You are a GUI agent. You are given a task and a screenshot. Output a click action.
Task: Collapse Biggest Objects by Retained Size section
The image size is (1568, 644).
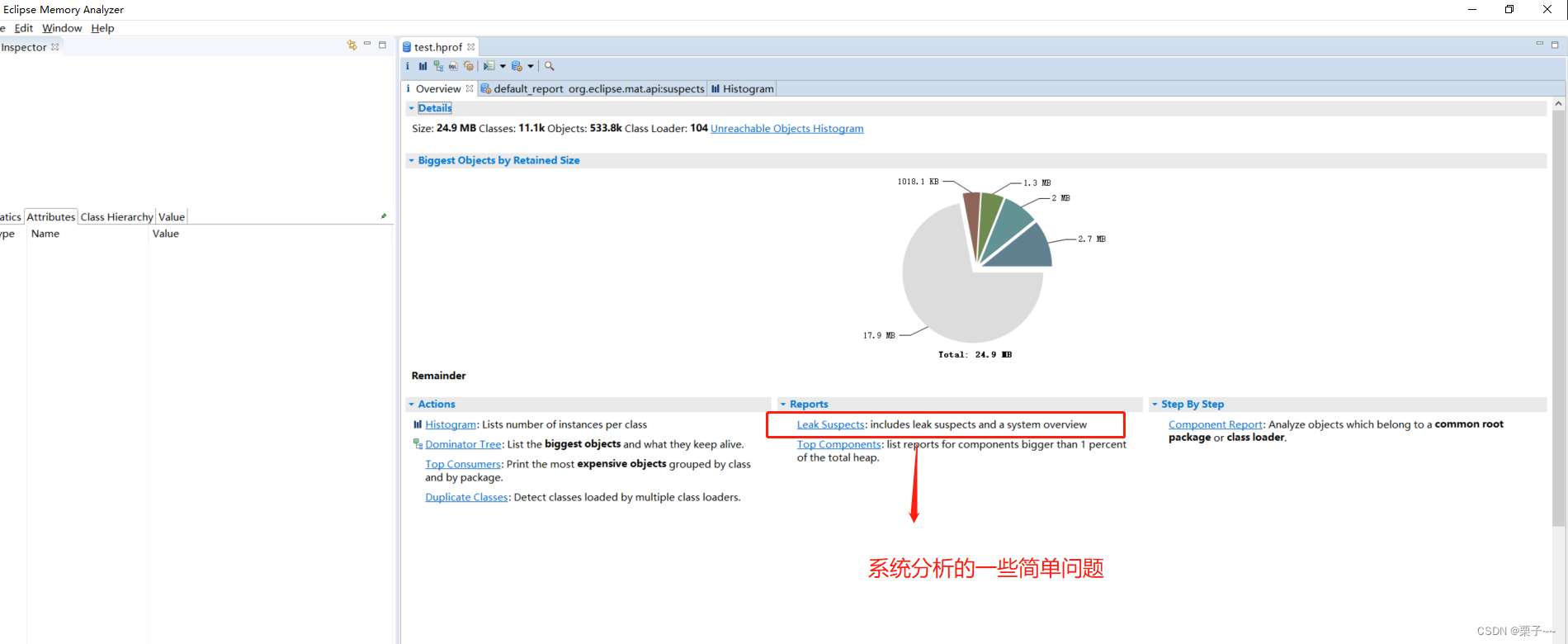(x=411, y=161)
